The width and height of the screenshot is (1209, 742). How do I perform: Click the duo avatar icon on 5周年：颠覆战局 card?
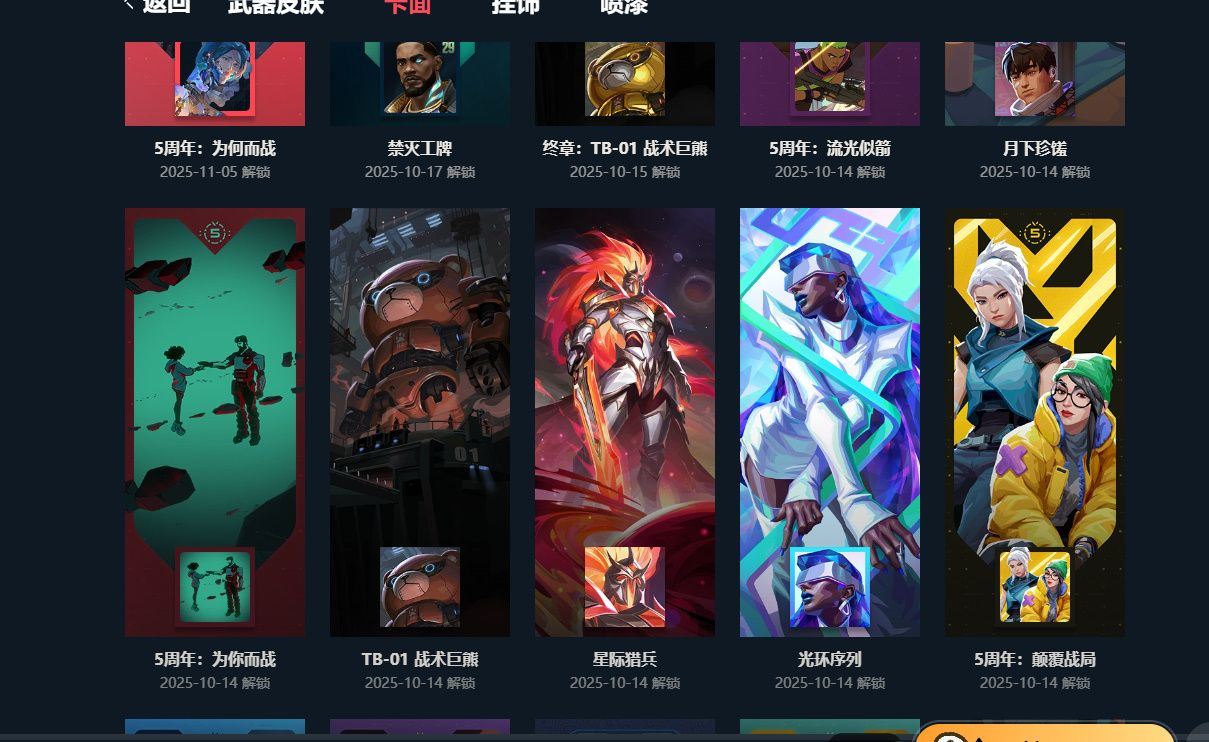tap(1035, 587)
